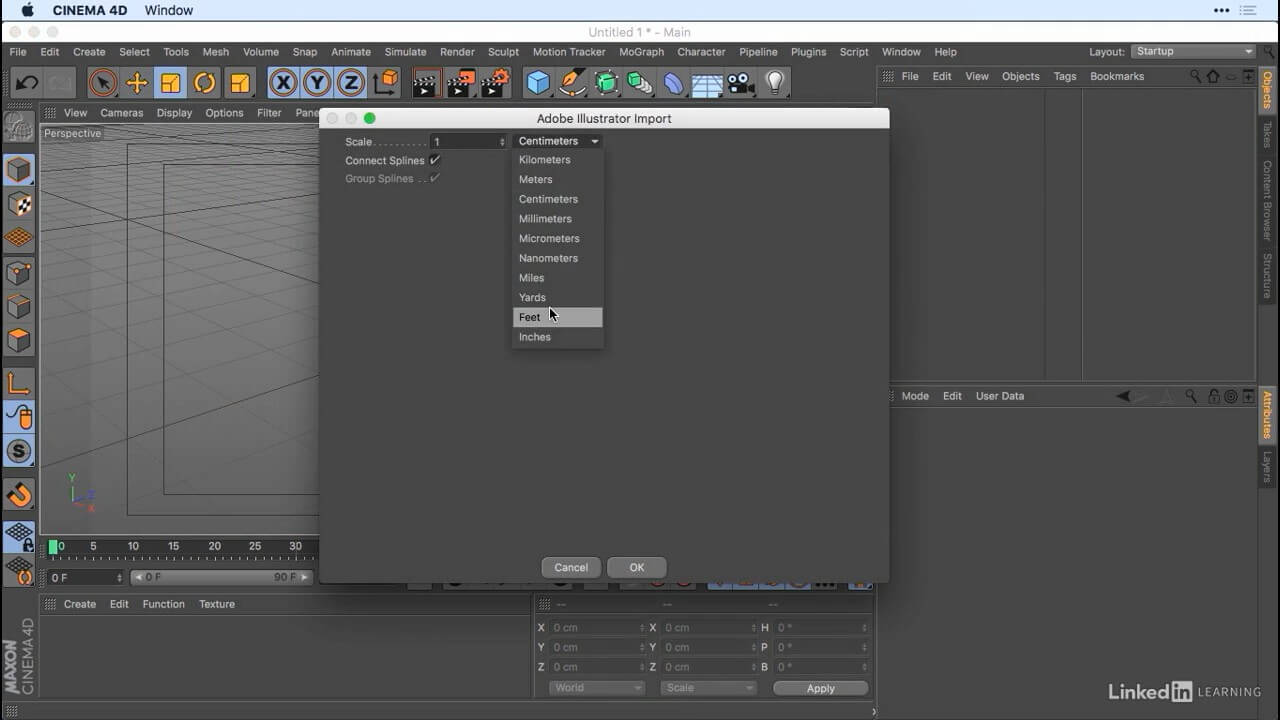Image resolution: width=1280 pixels, height=720 pixels.
Task: Add a Light with the bulb icon
Action: tap(775, 83)
